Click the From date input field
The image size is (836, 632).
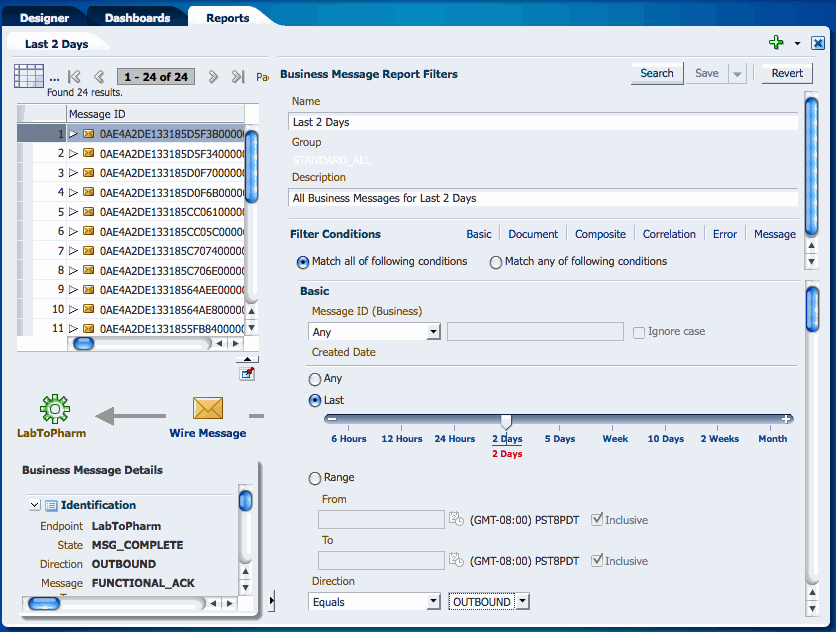381,519
